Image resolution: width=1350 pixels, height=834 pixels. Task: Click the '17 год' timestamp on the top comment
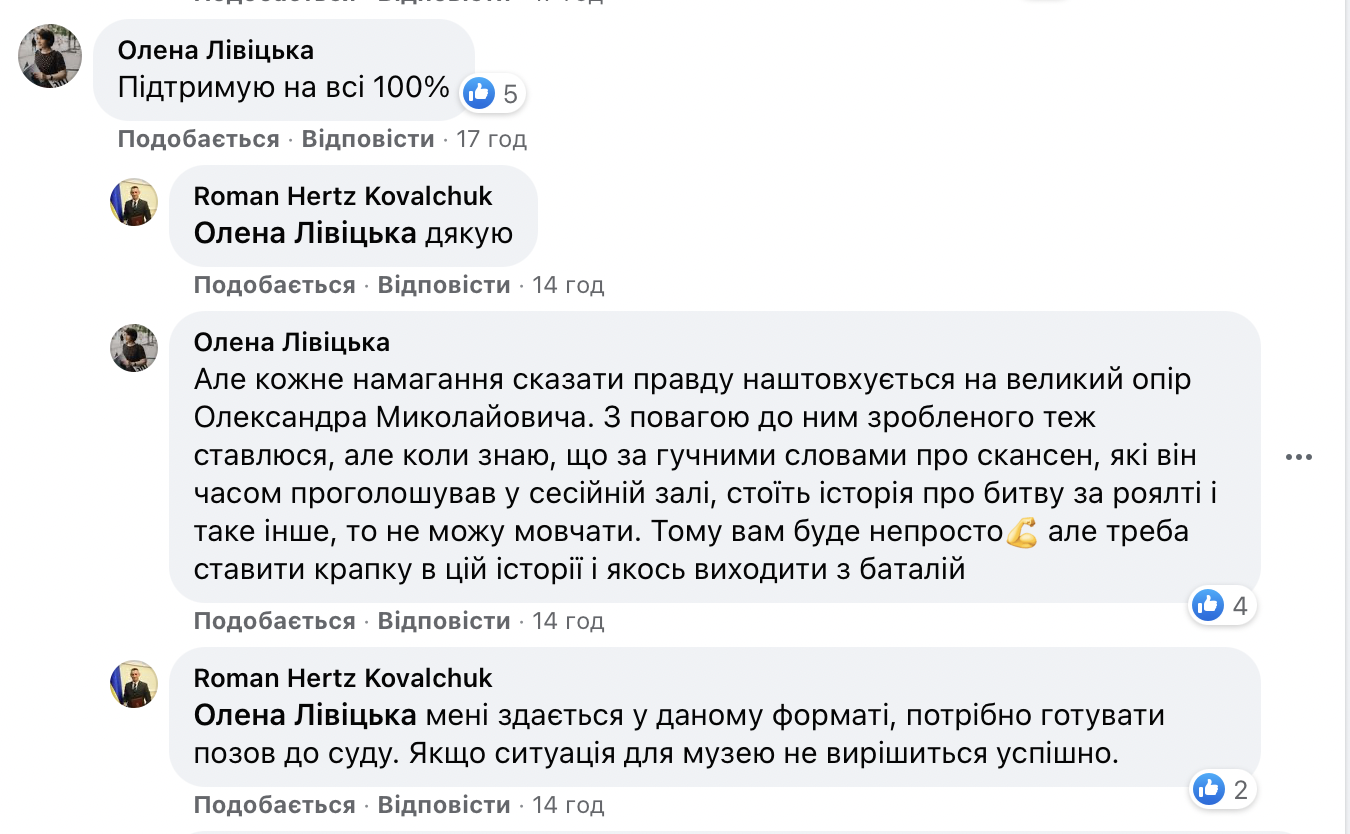[491, 139]
